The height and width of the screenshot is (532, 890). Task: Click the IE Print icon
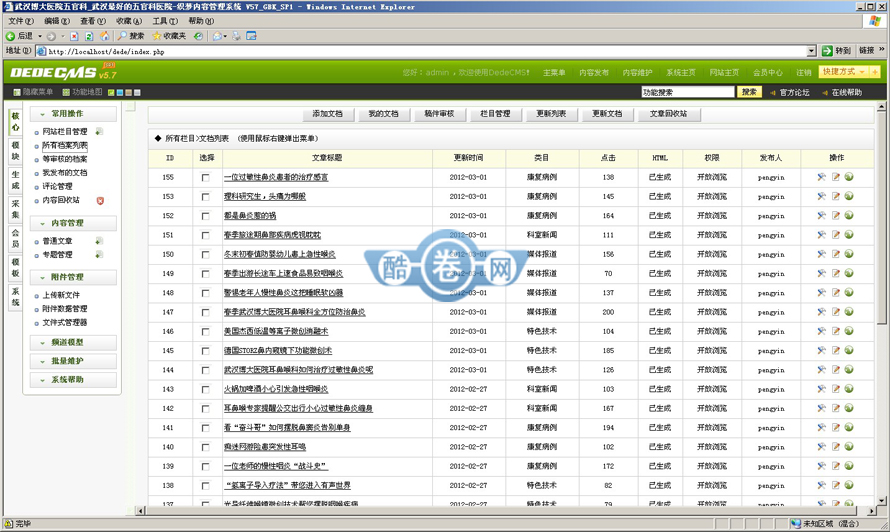tap(236, 36)
